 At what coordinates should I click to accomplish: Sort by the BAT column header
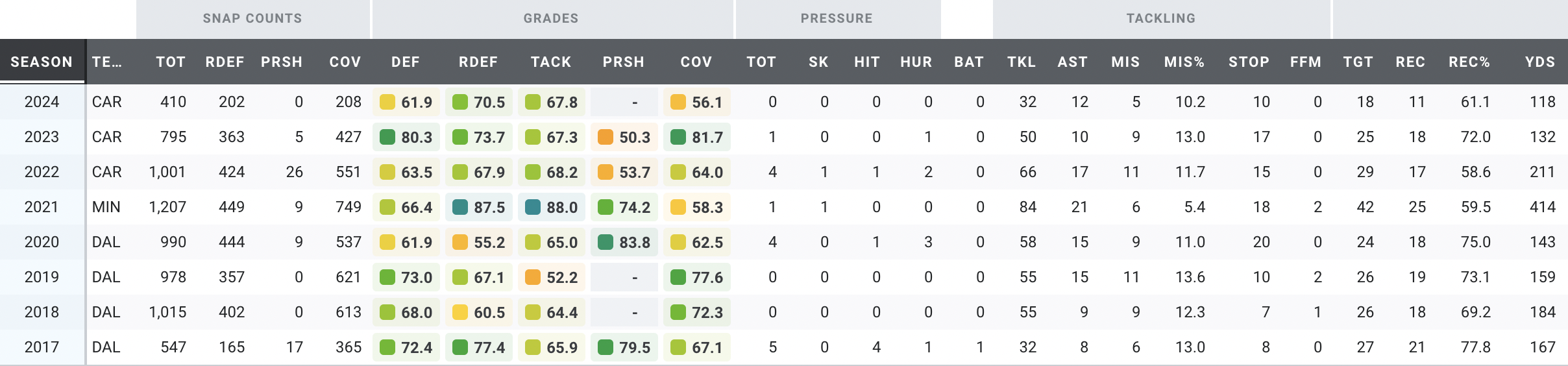[x=968, y=62]
